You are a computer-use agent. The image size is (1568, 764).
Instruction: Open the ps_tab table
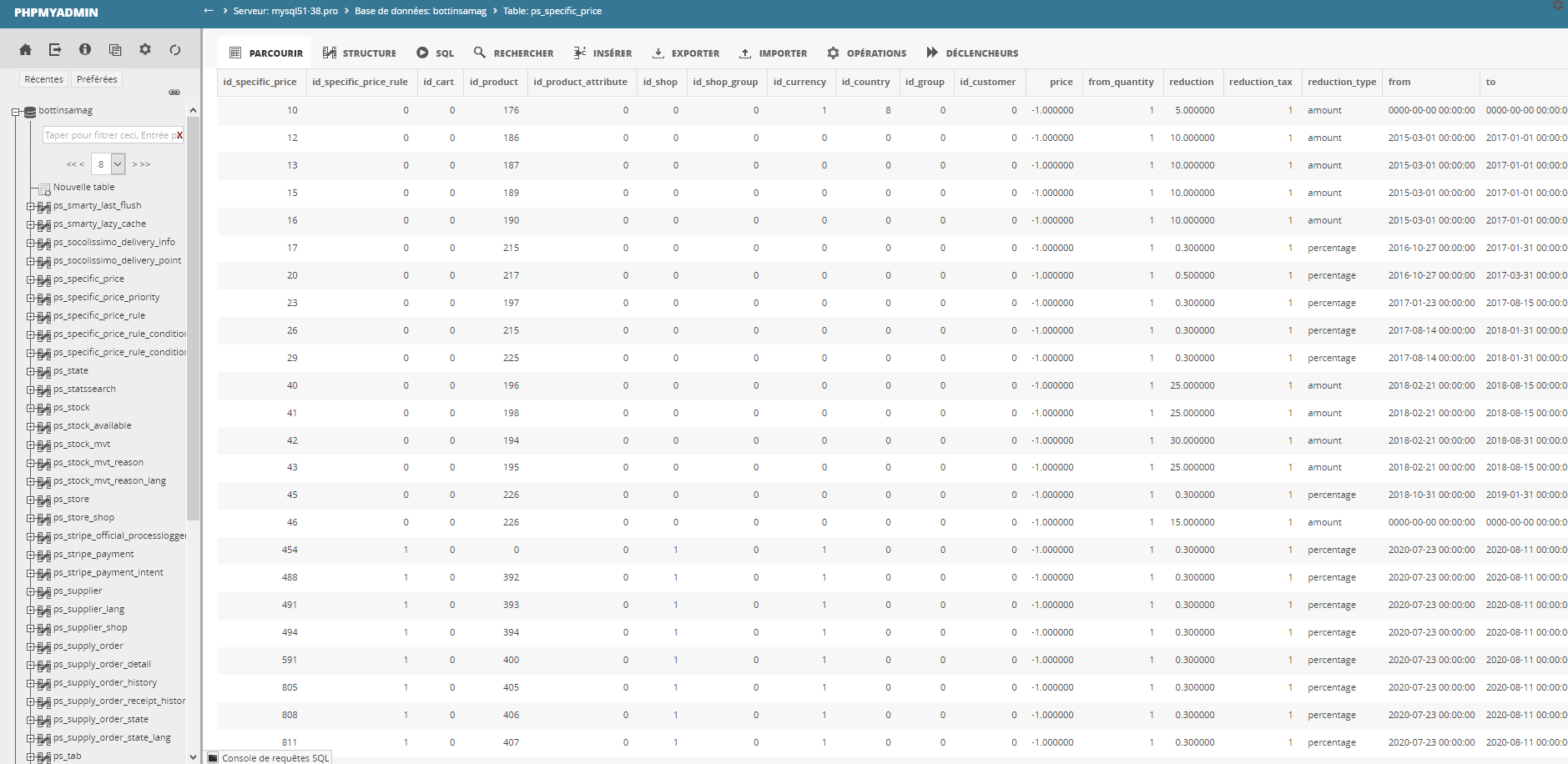pyautogui.click(x=68, y=756)
